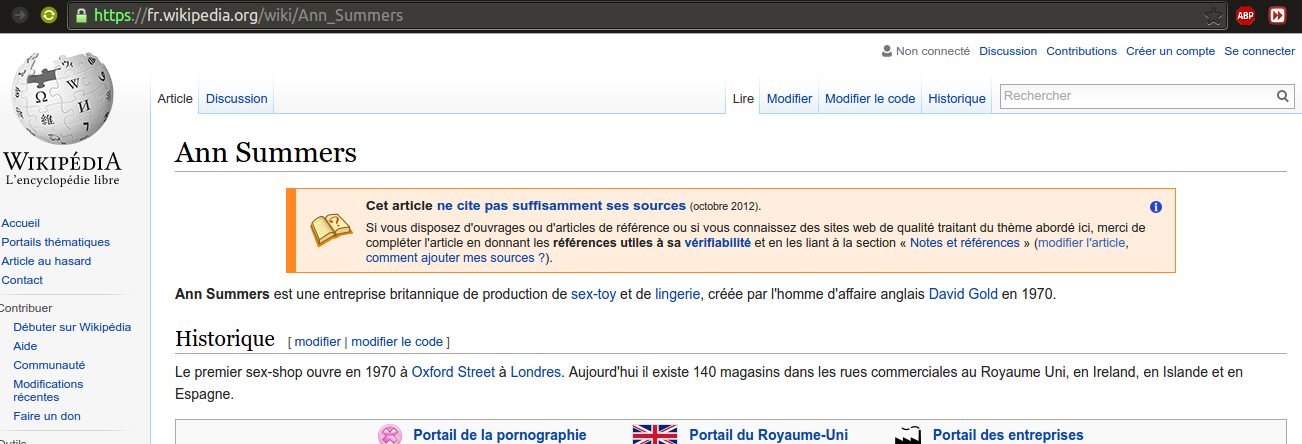
Task: Open Portails thématiques sidebar link
Action: coord(56,242)
